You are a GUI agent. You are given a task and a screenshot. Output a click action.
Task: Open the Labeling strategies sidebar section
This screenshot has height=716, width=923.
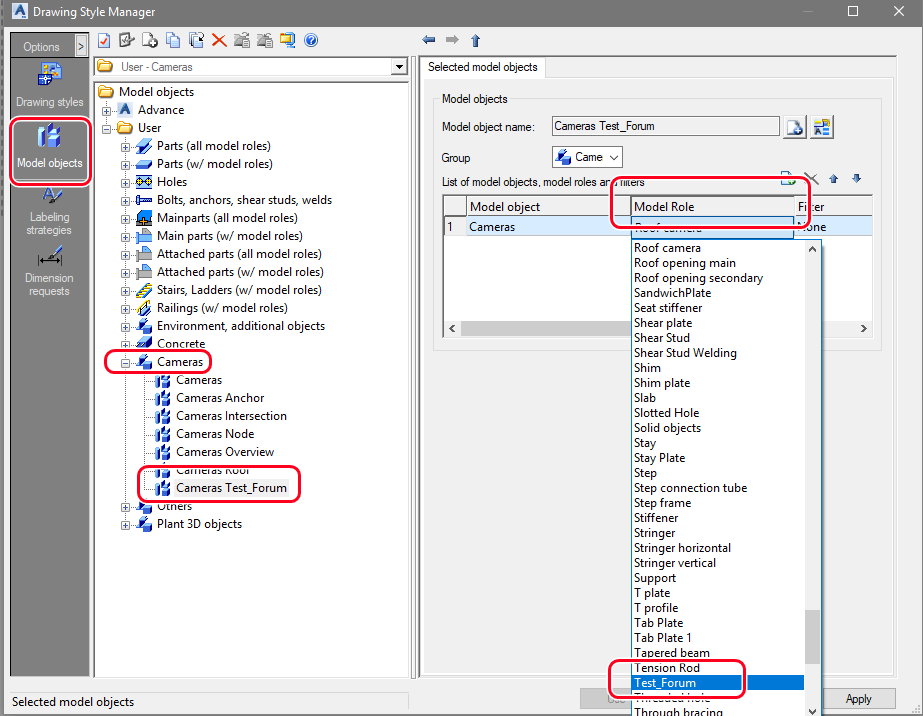tap(49, 212)
